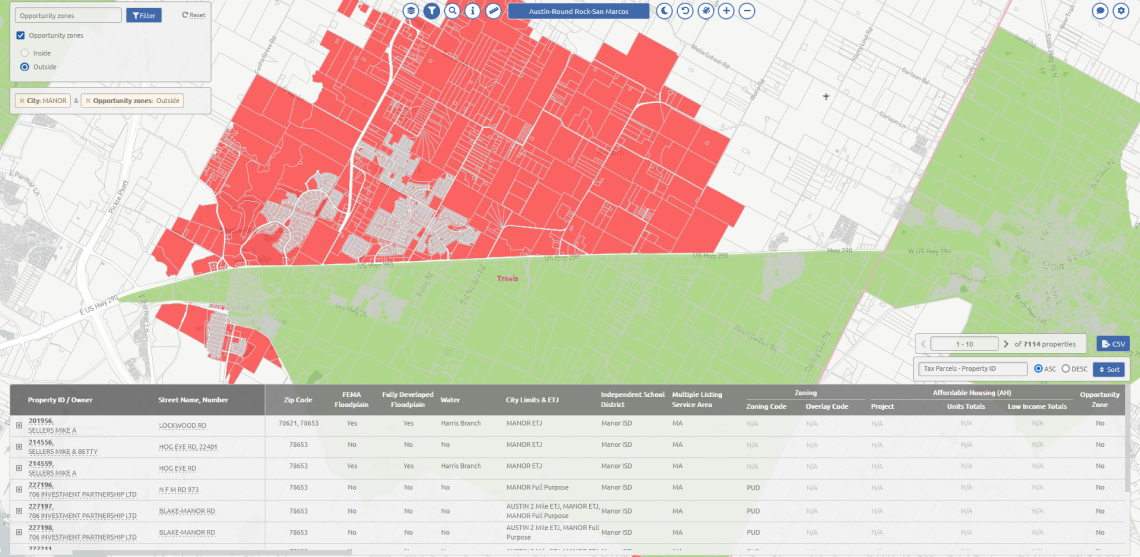This screenshot has width=1140, height=557.
Task: Choose ASC sort order
Action: point(1038,369)
